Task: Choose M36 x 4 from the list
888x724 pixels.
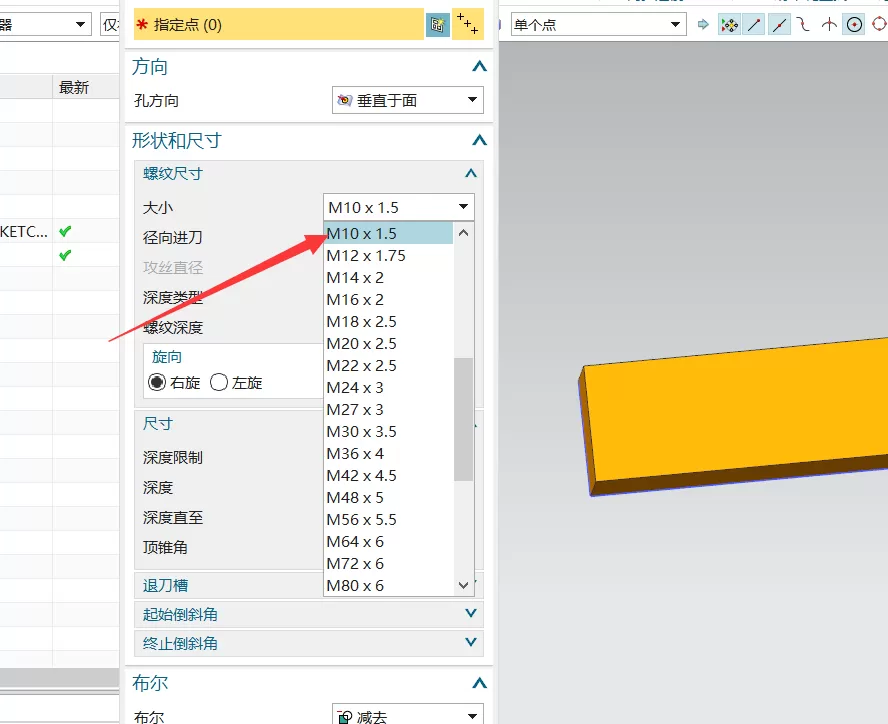Action: [x=388, y=454]
